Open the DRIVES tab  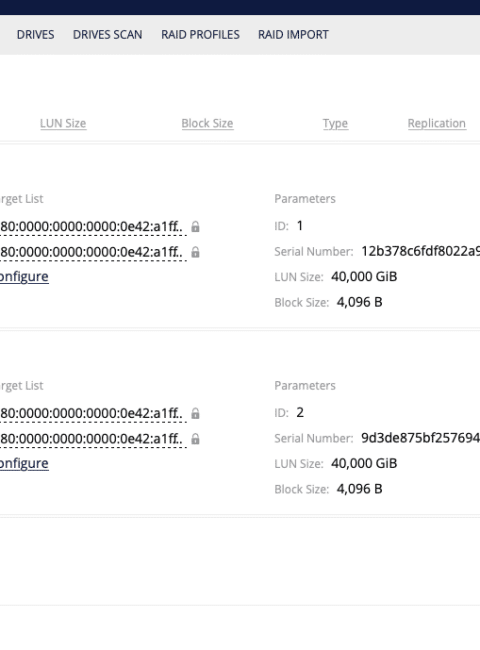point(35,34)
